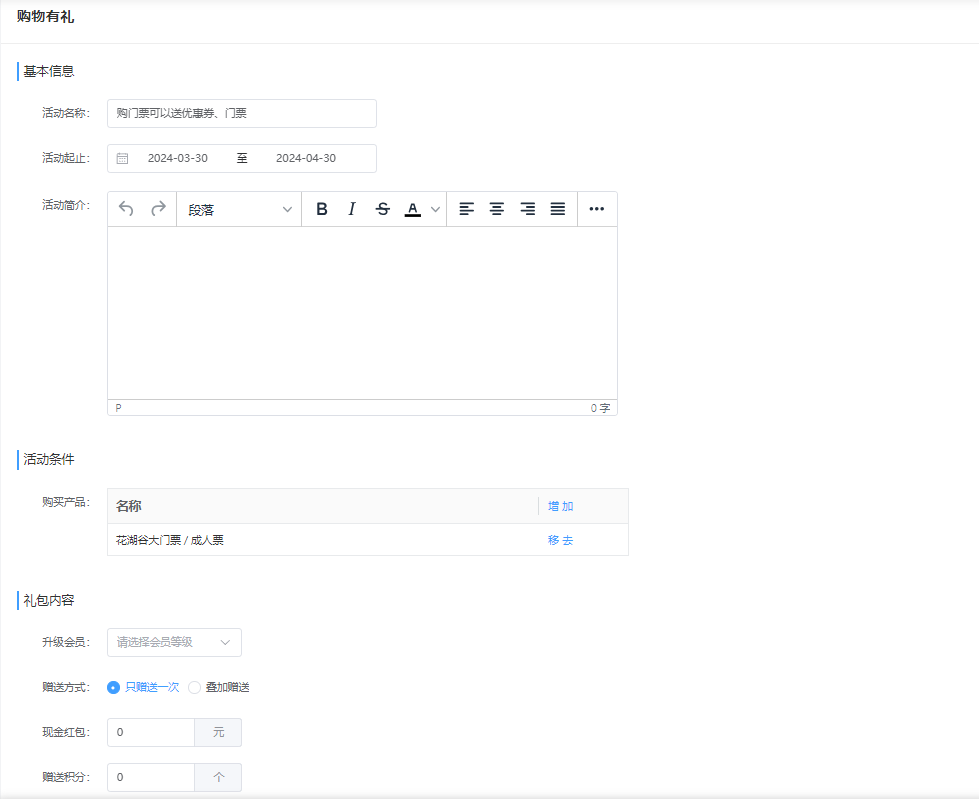Click the start date 2024-03-30 field
Viewport: 979px width, 803px height.
tap(178, 158)
